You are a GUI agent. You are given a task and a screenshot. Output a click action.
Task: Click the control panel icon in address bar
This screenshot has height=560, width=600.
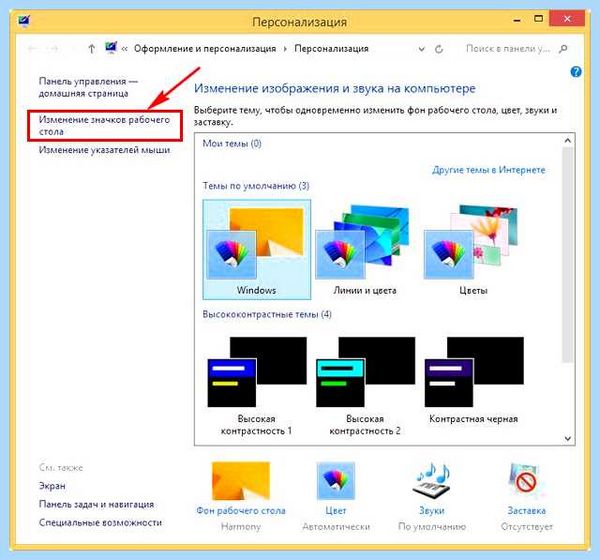(111, 48)
